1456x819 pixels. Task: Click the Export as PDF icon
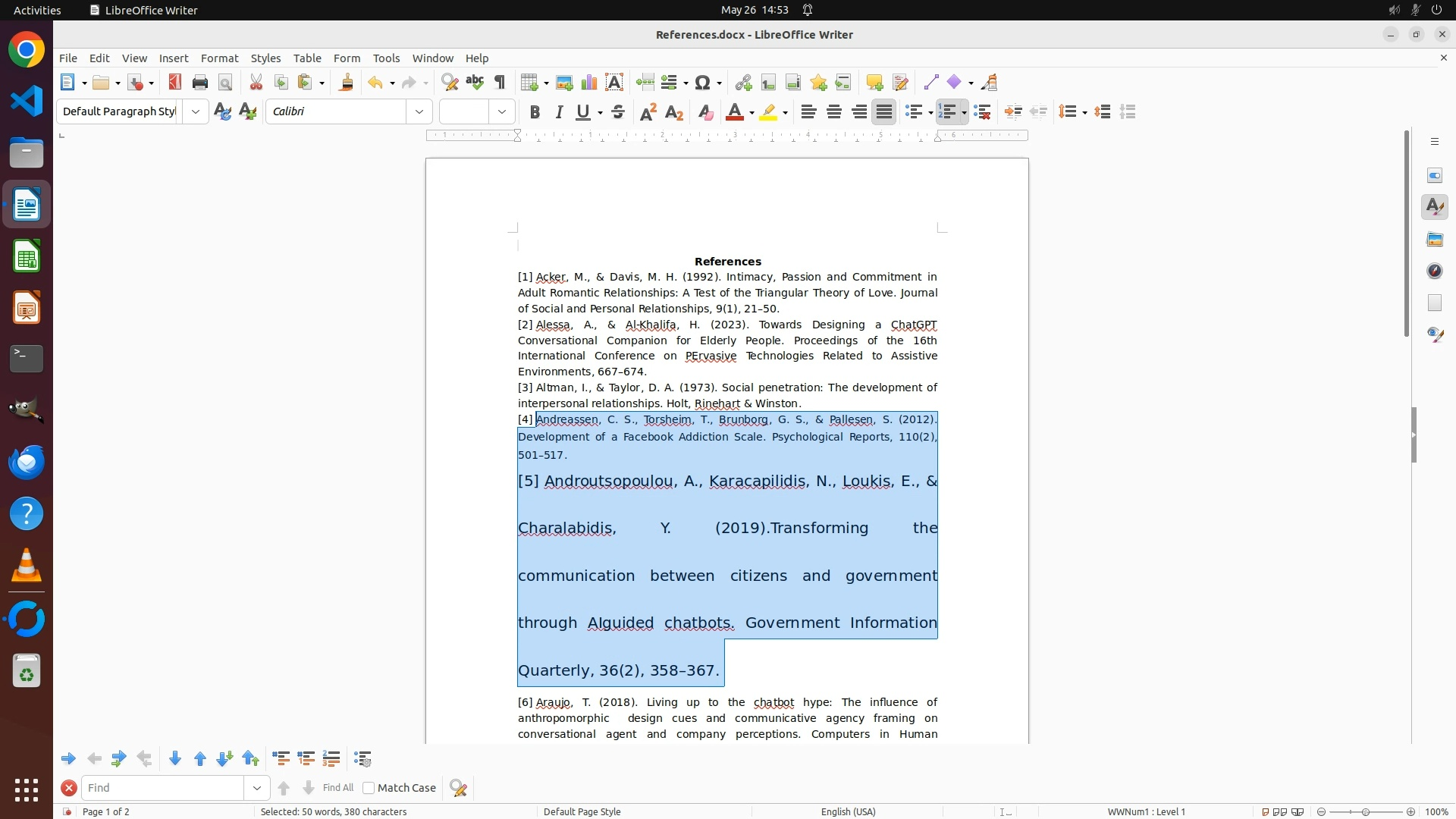coord(175,83)
